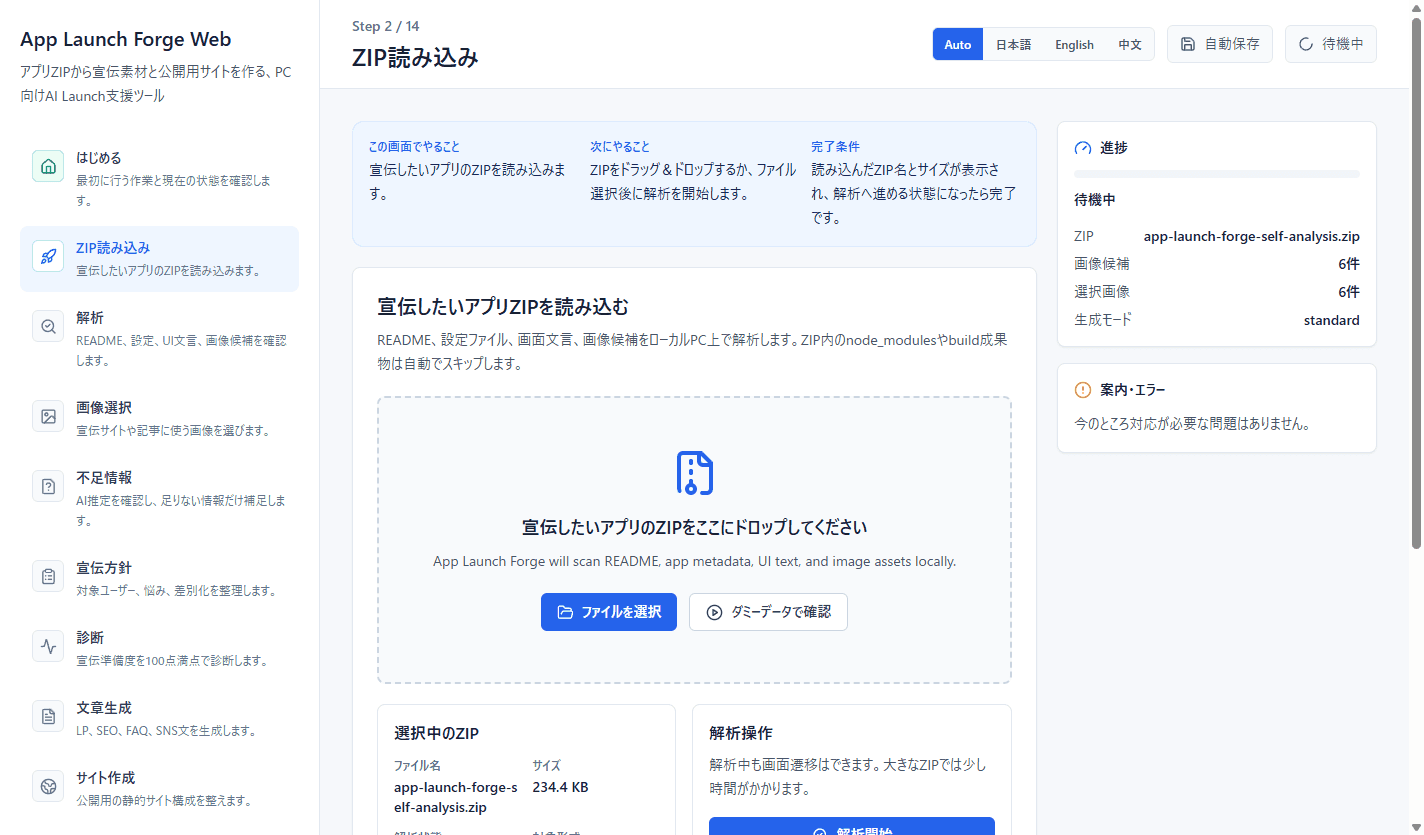Image resolution: width=1424 pixels, height=835 pixels.
Task: Click the この画面でやること label
Action: [x=414, y=146]
